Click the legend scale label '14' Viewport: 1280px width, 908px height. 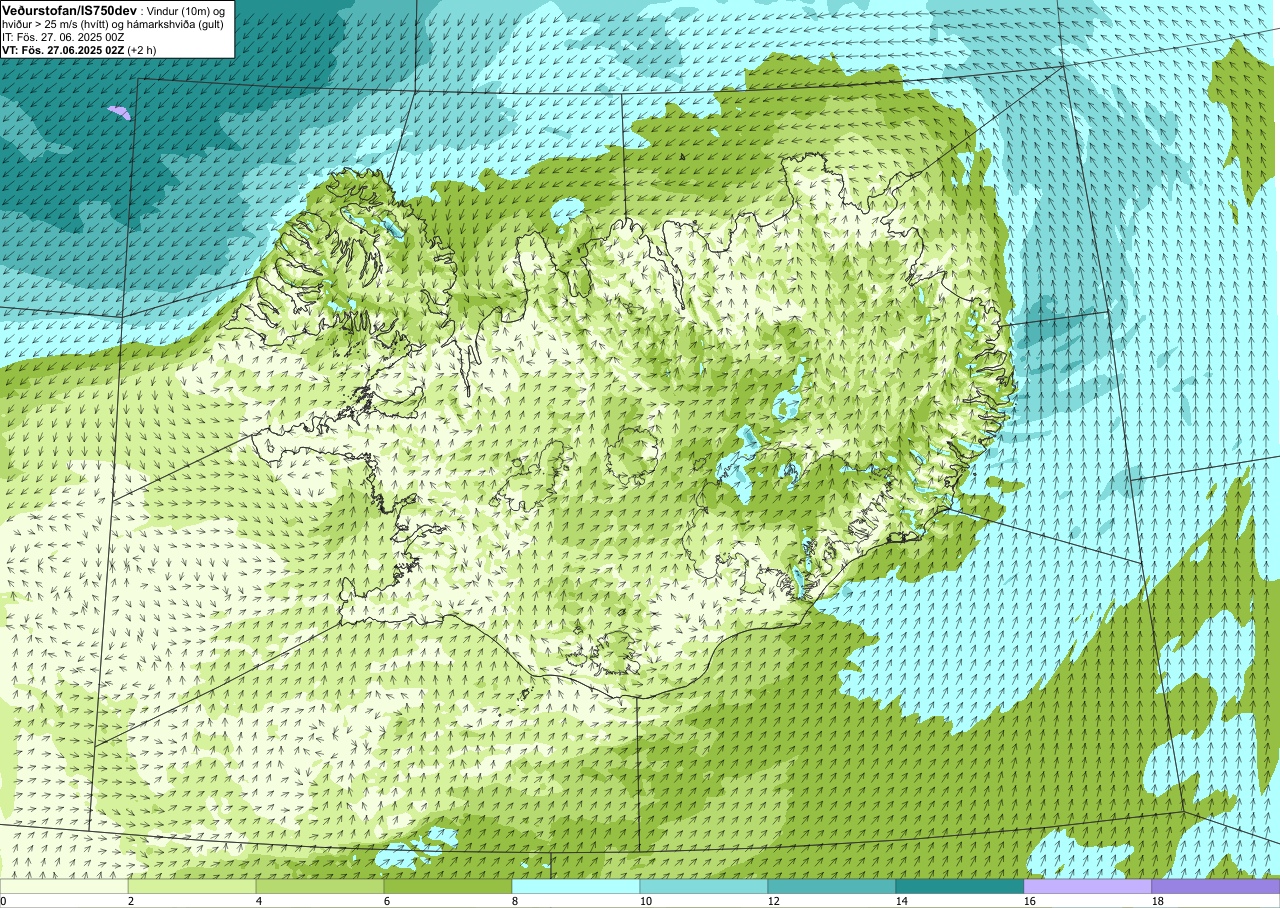point(902,901)
